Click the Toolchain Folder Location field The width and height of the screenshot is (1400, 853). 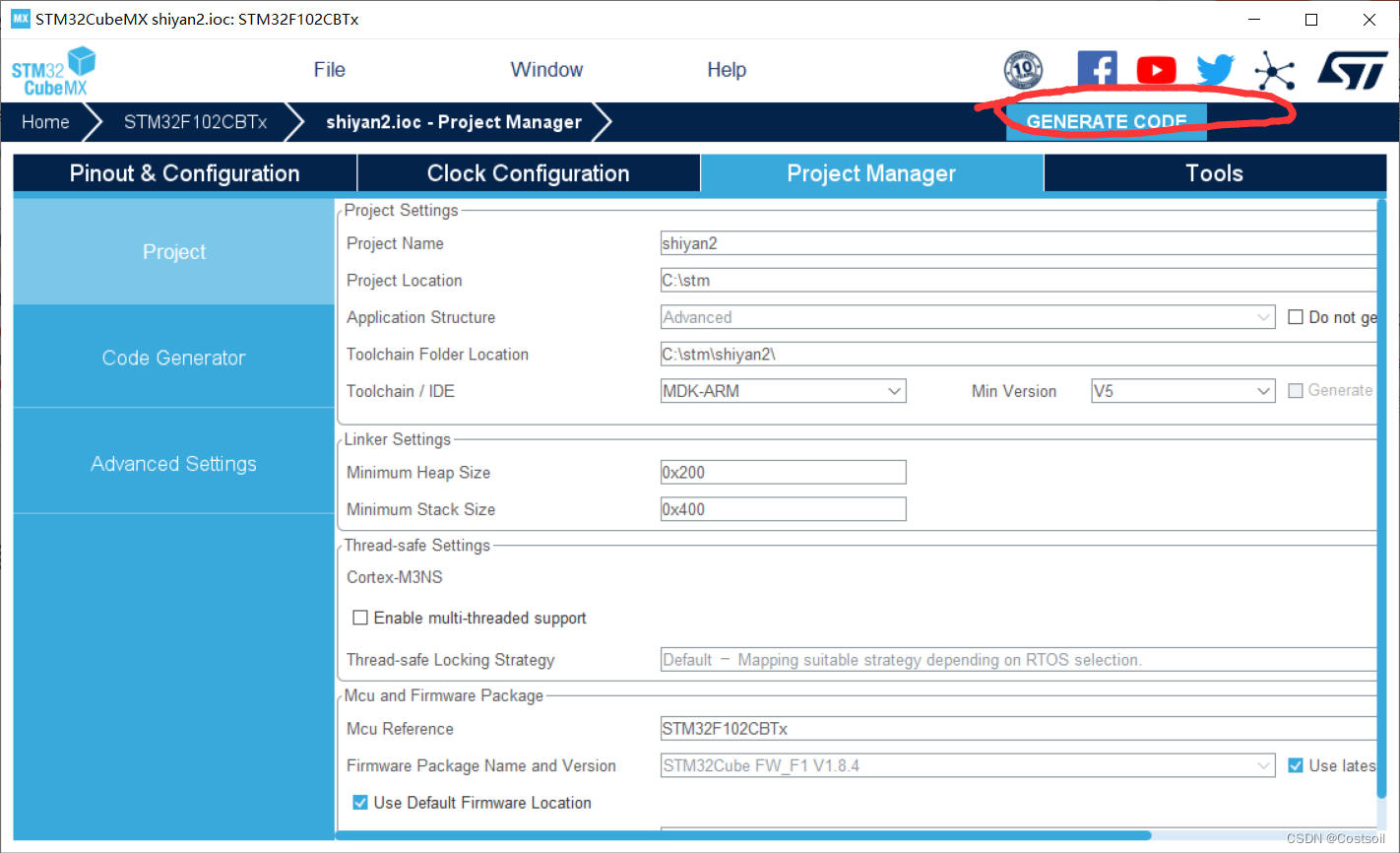[1018, 355]
